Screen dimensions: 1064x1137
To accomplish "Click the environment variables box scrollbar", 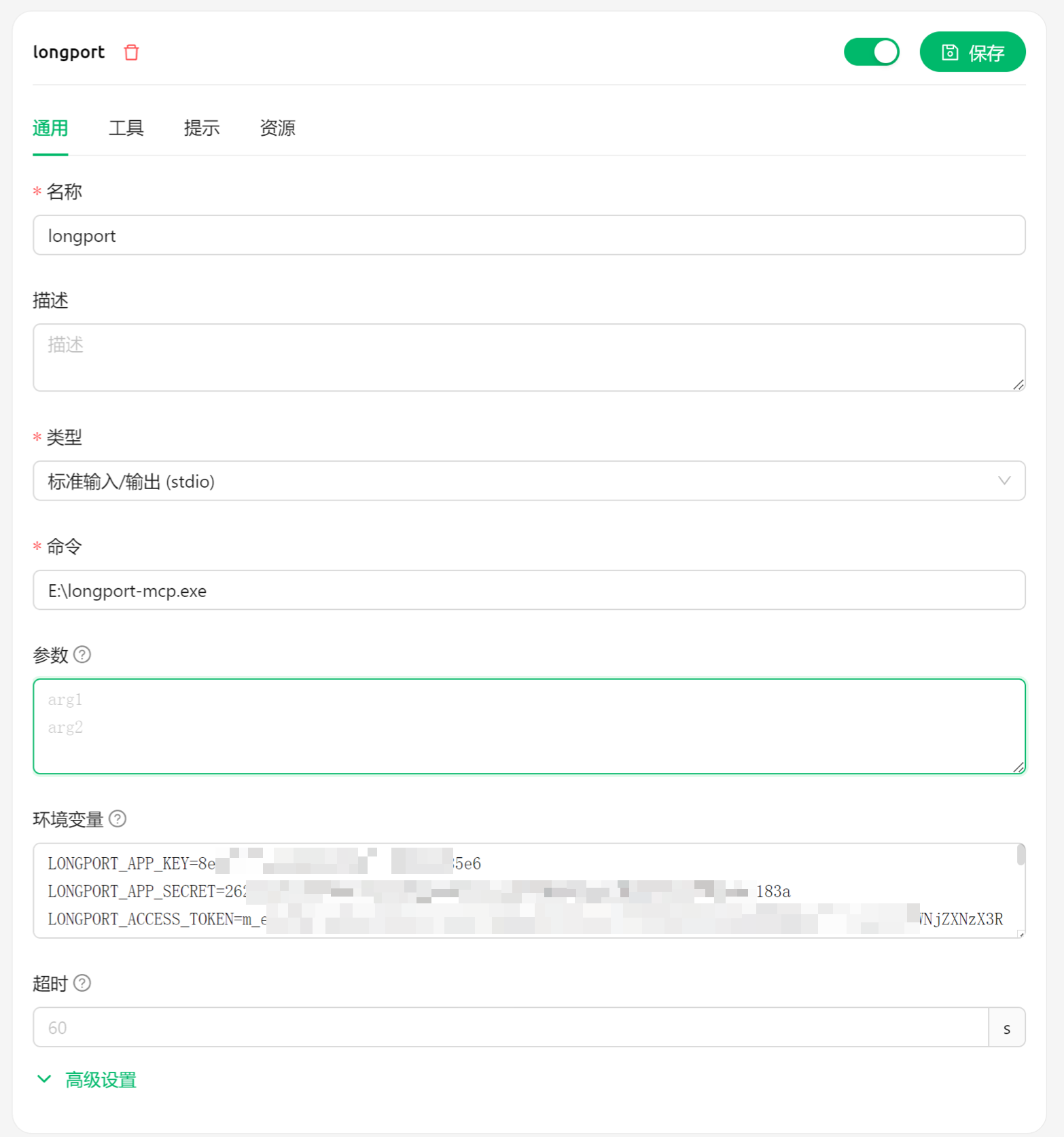I will (1021, 855).
